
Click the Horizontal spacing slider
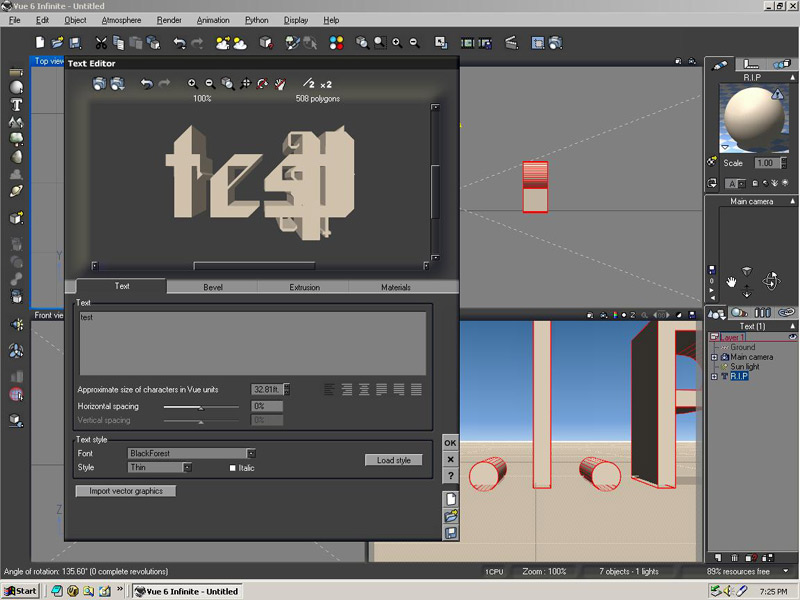pos(201,407)
